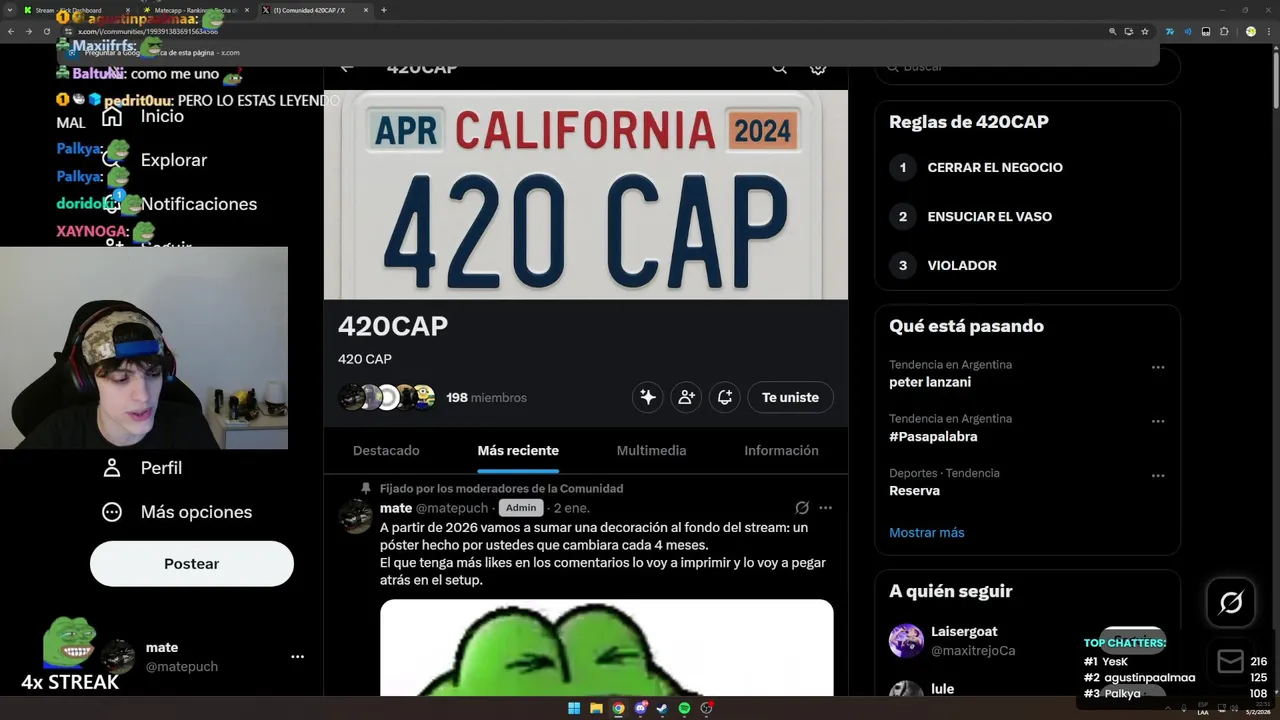Go back using the community header arrow
The width and height of the screenshot is (1280, 720).
pyautogui.click(x=347, y=67)
